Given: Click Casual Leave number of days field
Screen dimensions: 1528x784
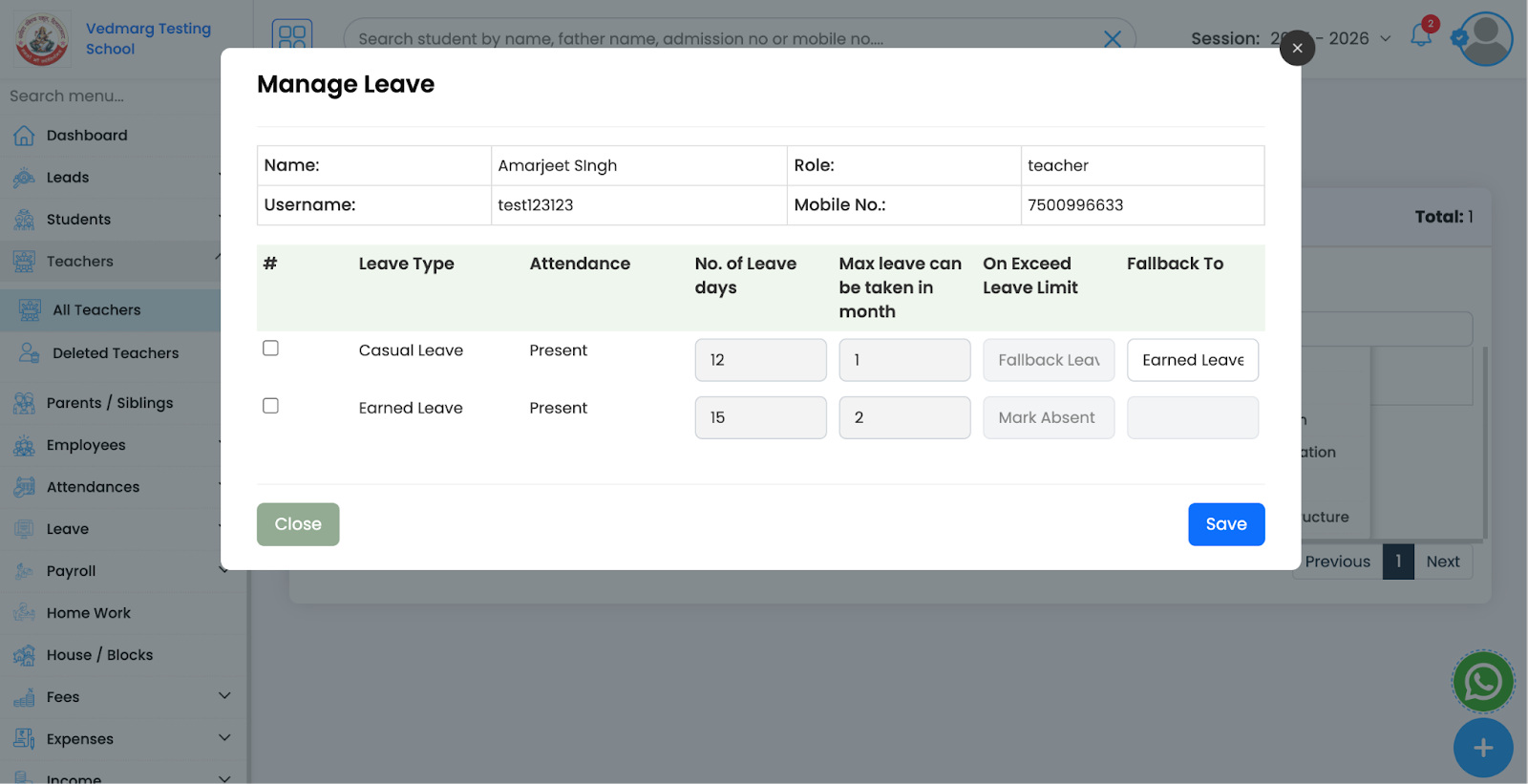Looking at the screenshot, I should point(760,360).
